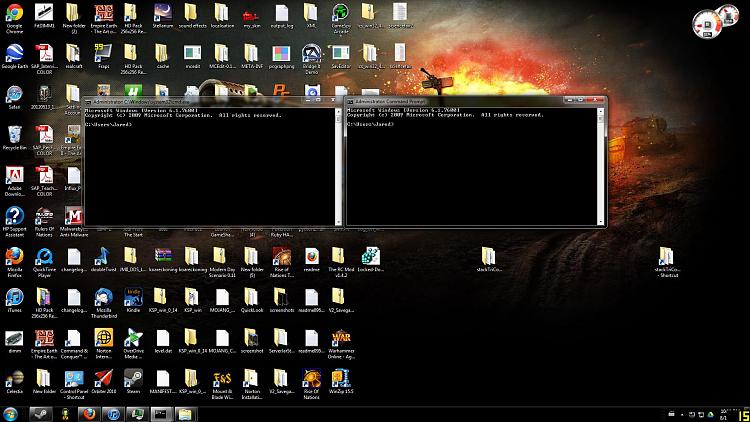
Task: Select the stackTriCo... - Shortcut icon
Action: click(x=667, y=262)
